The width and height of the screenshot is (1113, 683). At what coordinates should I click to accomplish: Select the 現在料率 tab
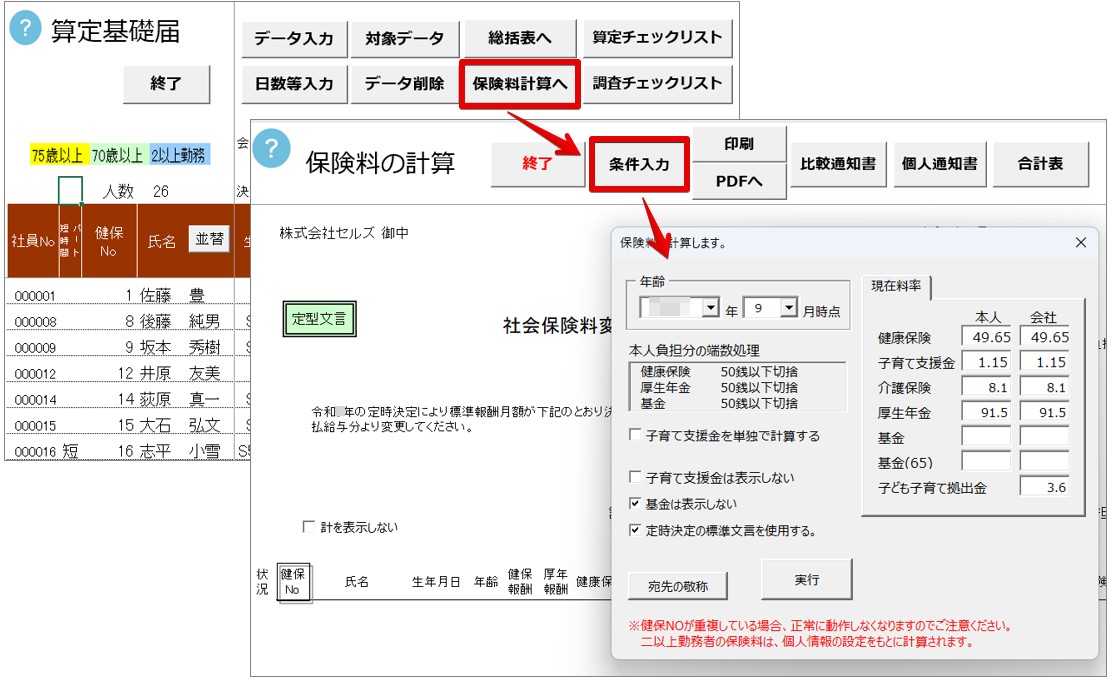(896, 286)
